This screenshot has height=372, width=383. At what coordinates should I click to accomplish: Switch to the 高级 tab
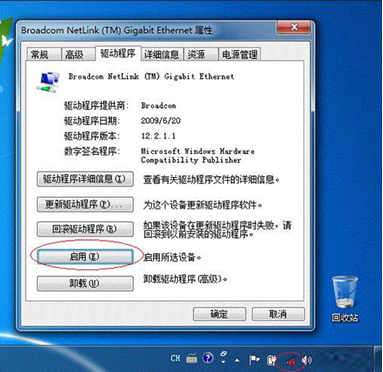coord(78,54)
